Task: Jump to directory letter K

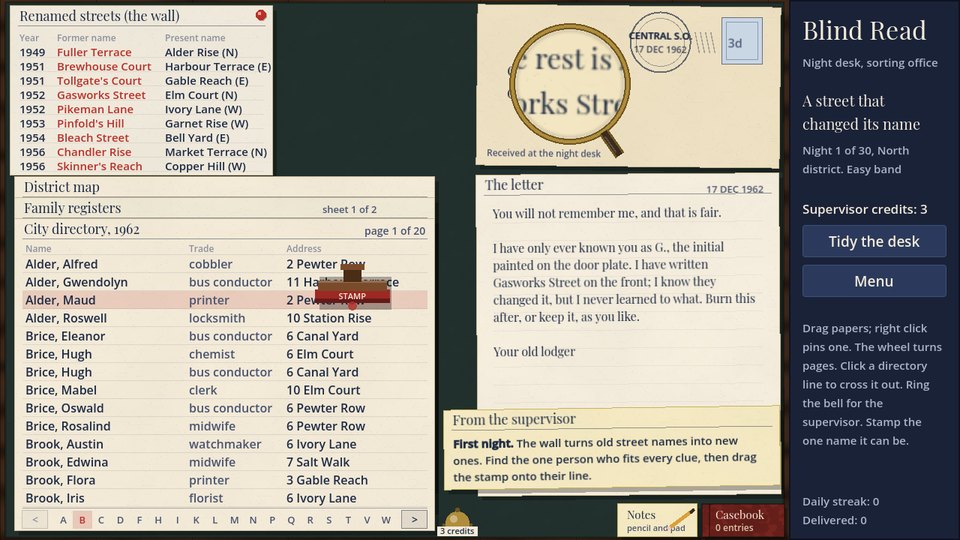Action: click(196, 520)
